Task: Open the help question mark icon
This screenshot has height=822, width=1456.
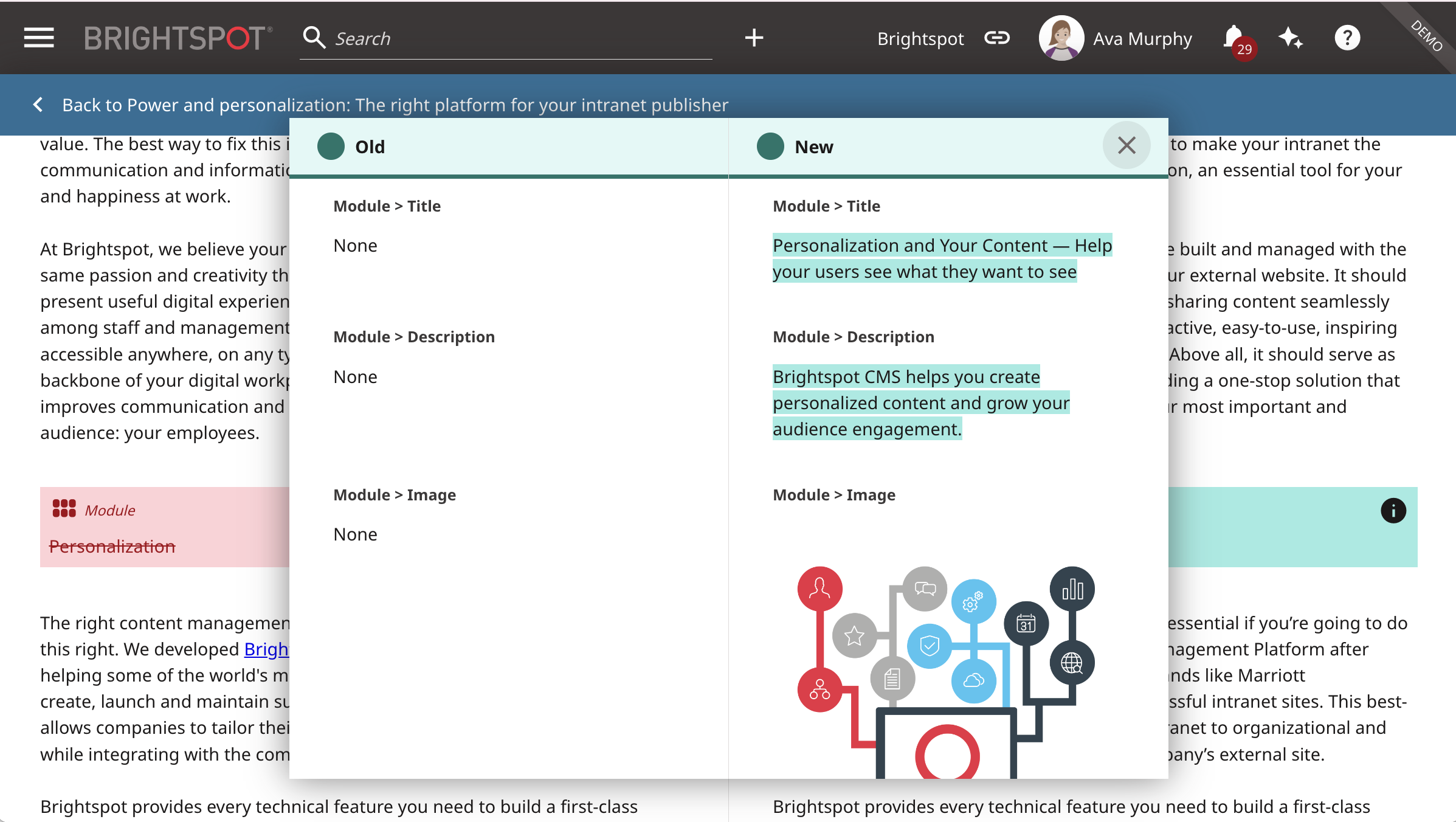Action: click(x=1347, y=38)
